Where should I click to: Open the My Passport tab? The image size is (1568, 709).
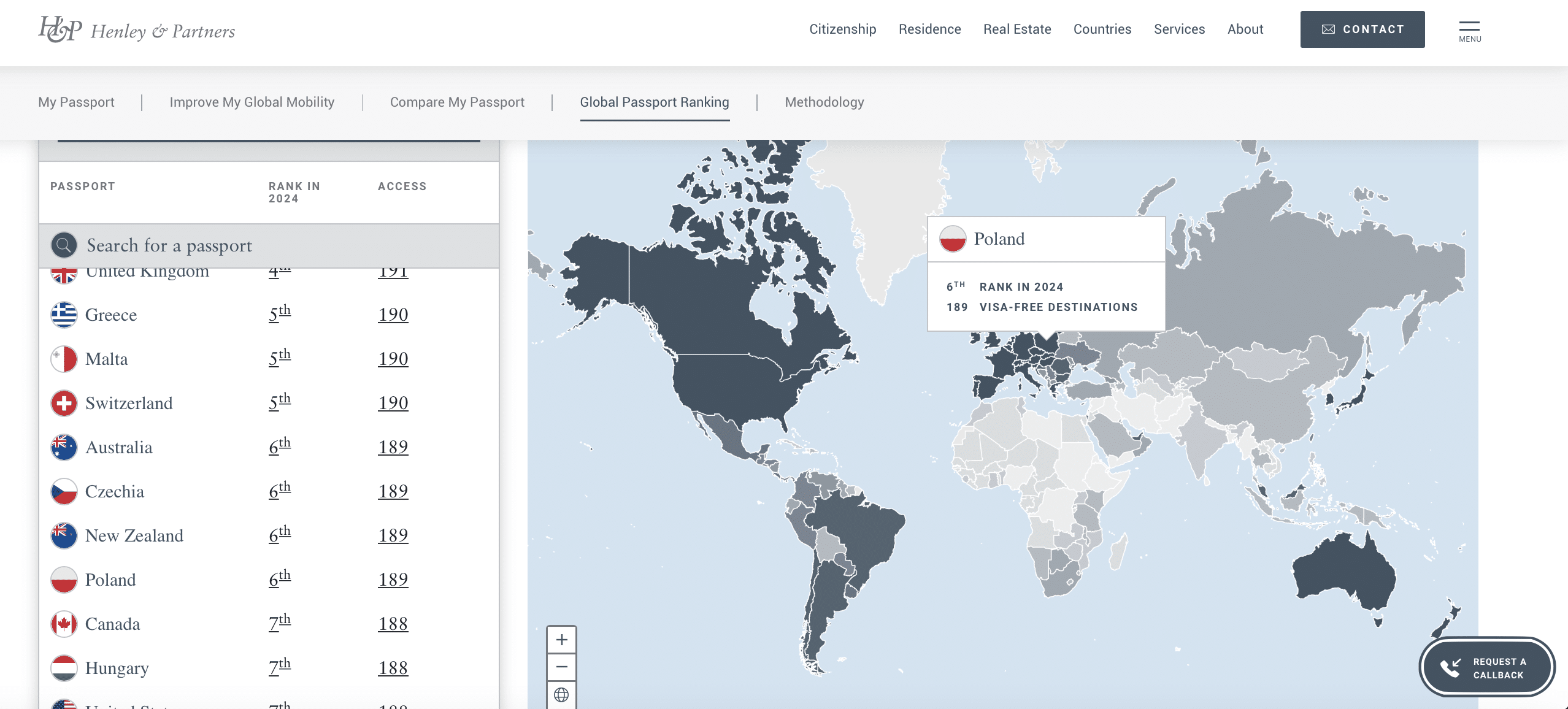(x=76, y=102)
